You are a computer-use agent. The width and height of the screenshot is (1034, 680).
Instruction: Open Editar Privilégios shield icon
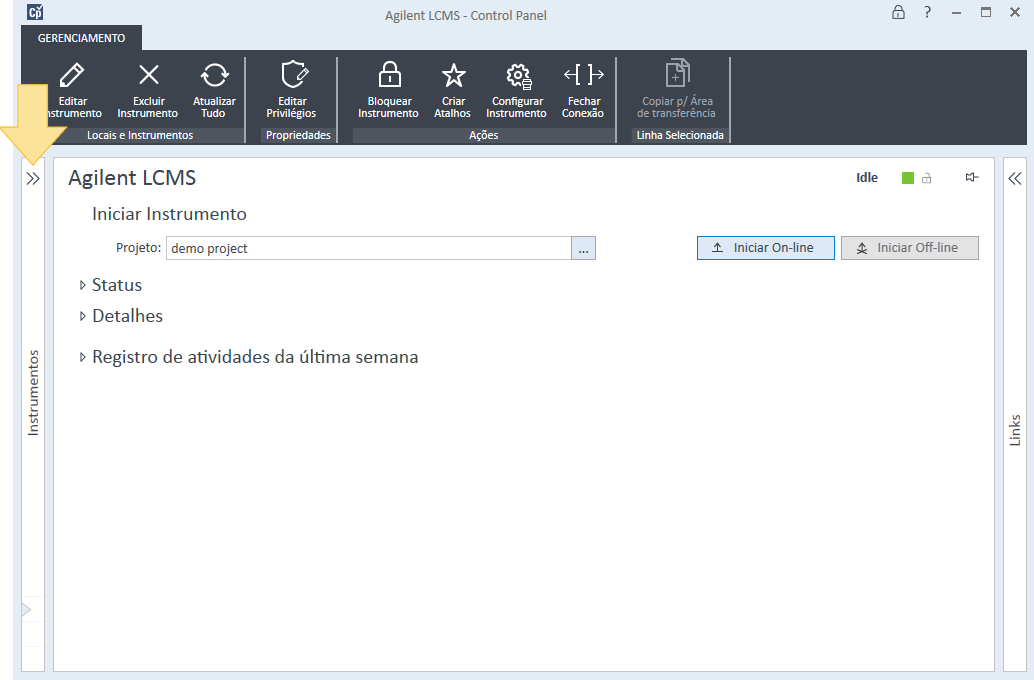(294, 75)
